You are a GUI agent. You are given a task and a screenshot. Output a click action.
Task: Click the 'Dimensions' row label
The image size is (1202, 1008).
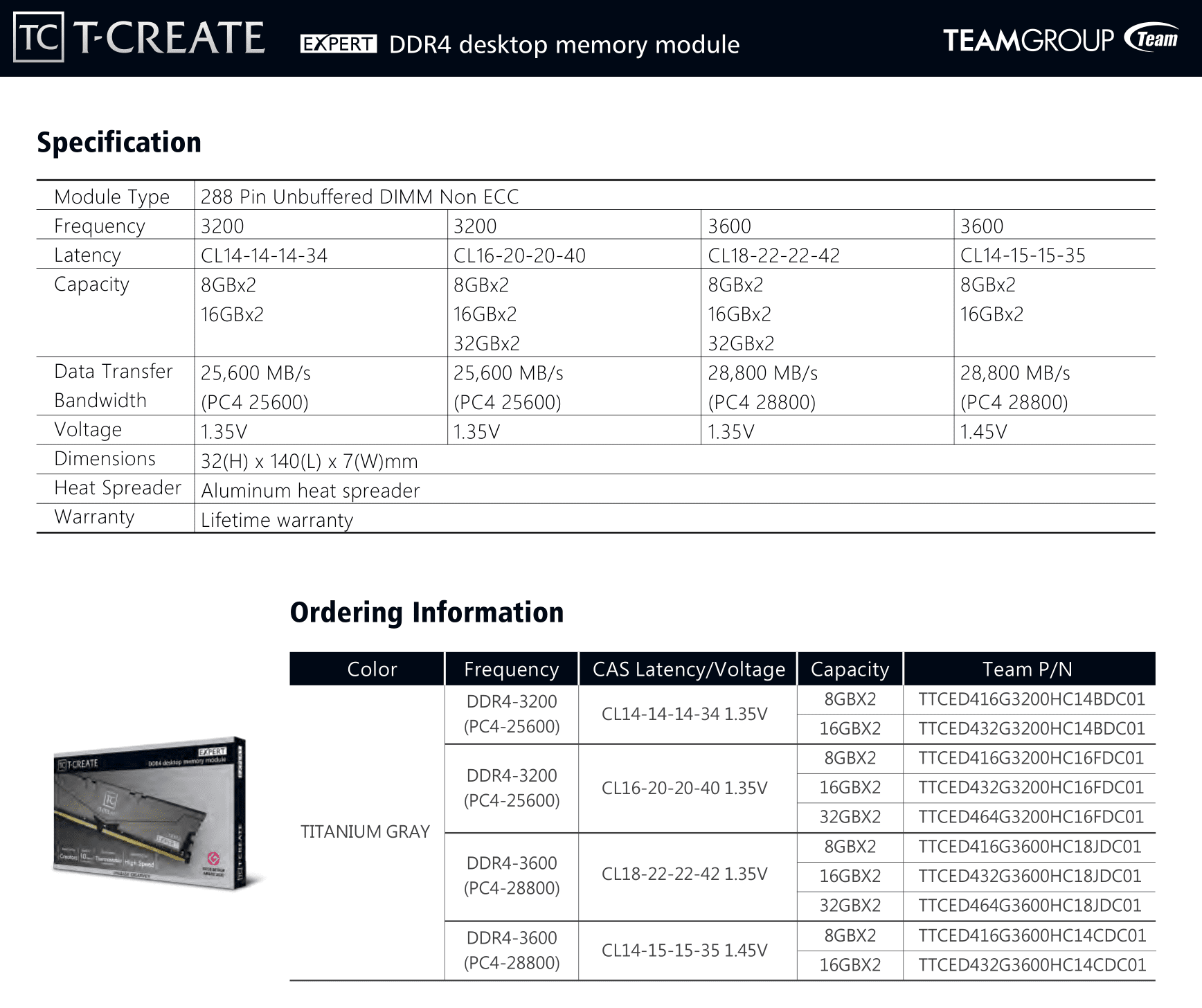click(x=105, y=458)
